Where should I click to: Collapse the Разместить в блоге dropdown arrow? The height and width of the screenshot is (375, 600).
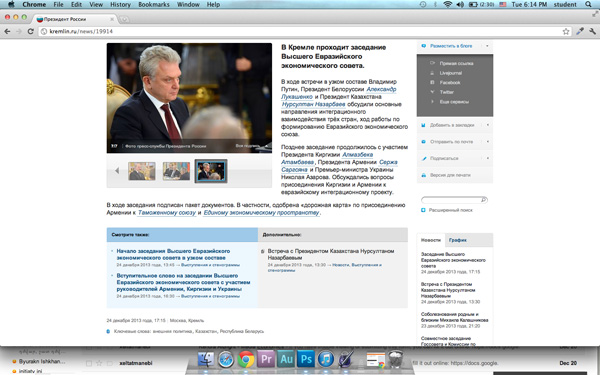click(x=488, y=46)
